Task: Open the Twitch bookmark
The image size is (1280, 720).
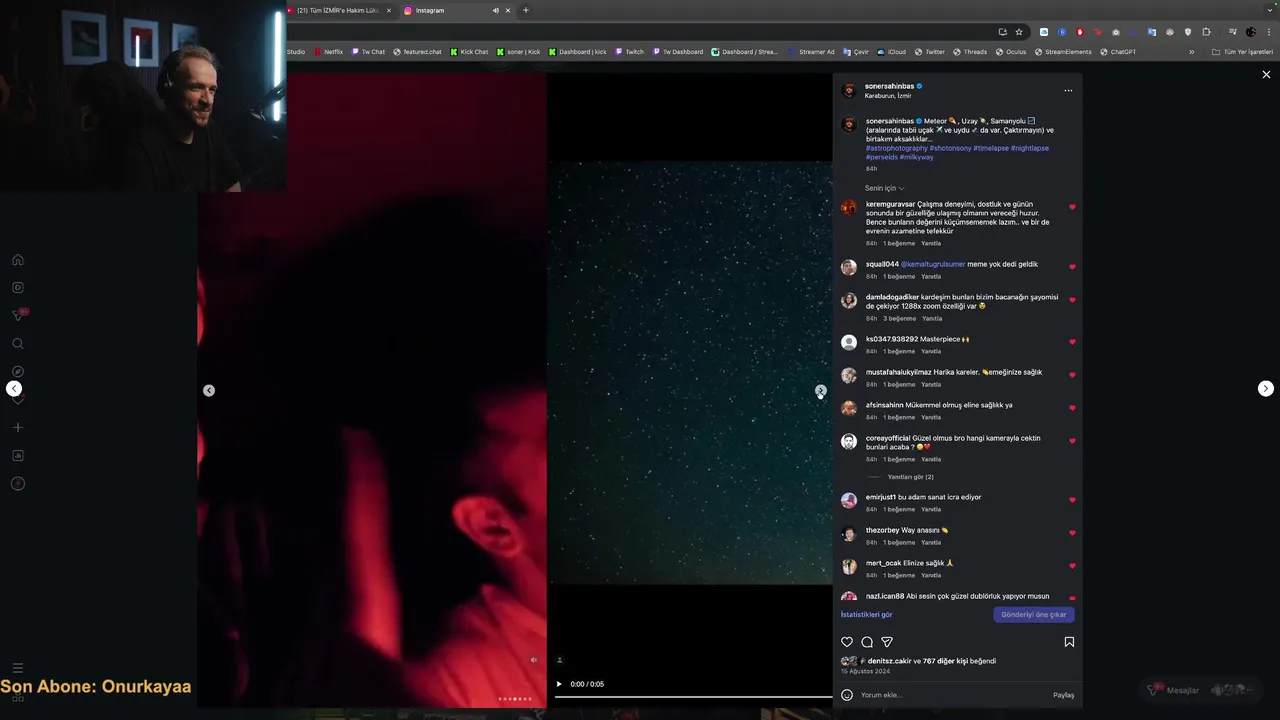Action: pyautogui.click(x=630, y=52)
